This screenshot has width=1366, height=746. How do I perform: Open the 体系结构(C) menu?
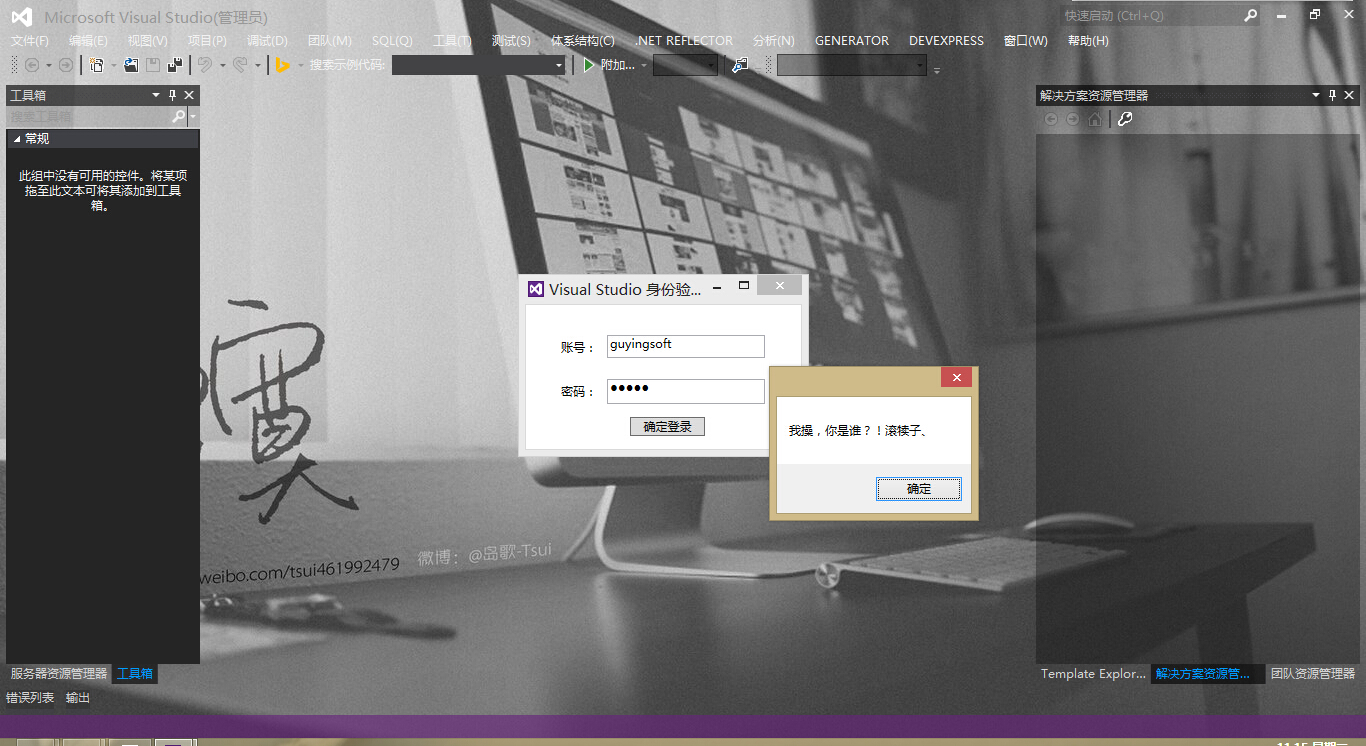[x=583, y=41]
